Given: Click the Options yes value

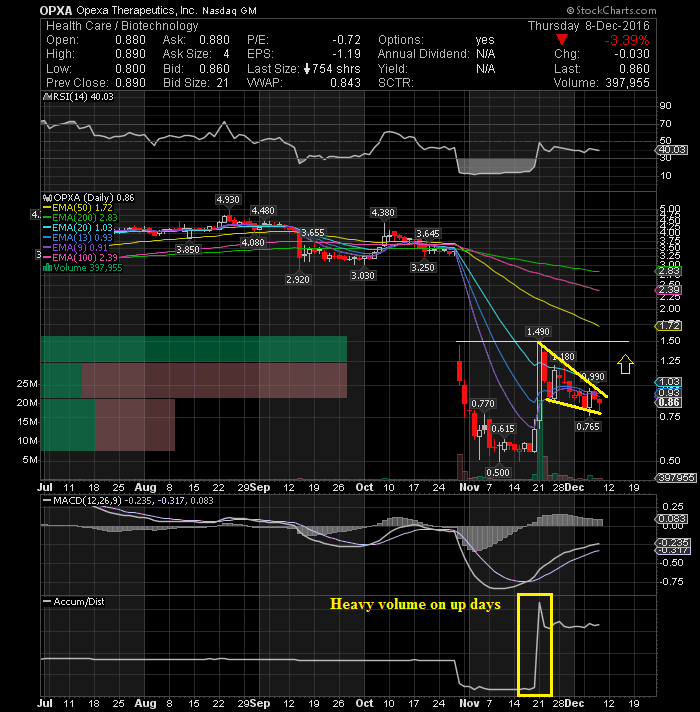Looking at the screenshot, I should pyautogui.click(x=485, y=40).
